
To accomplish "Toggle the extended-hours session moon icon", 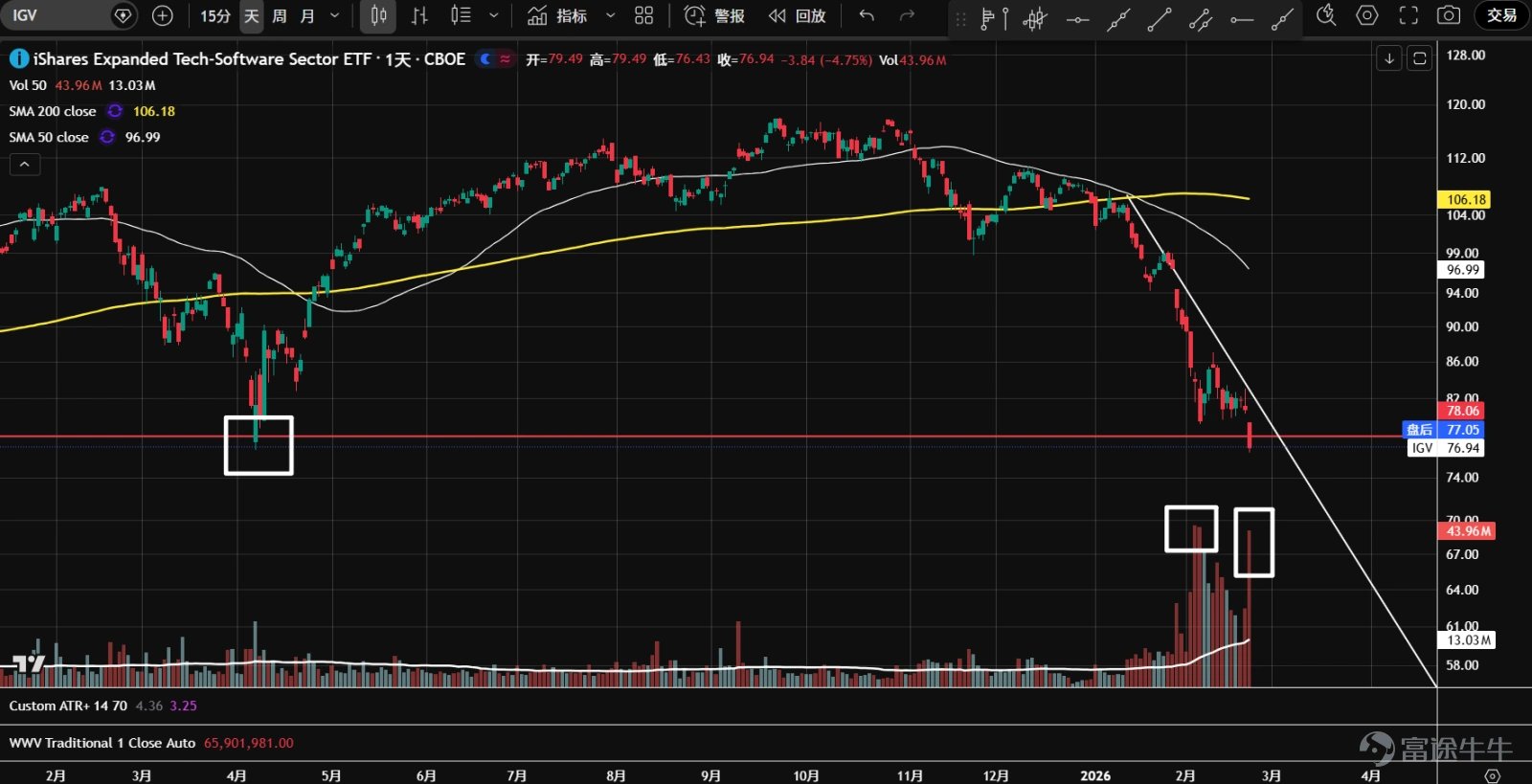I will tap(485, 59).
